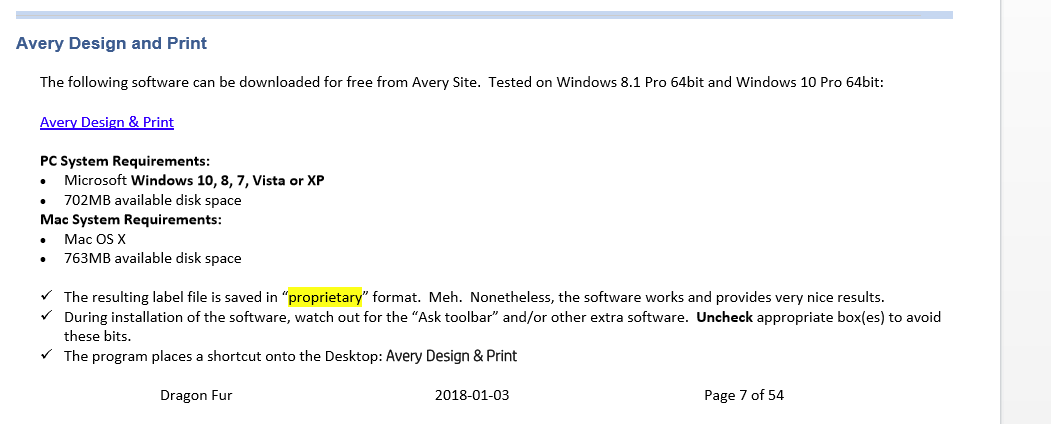Click the 2018-01-03 date in the footer
This screenshot has height=424, width=1051.
click(472, 395)
